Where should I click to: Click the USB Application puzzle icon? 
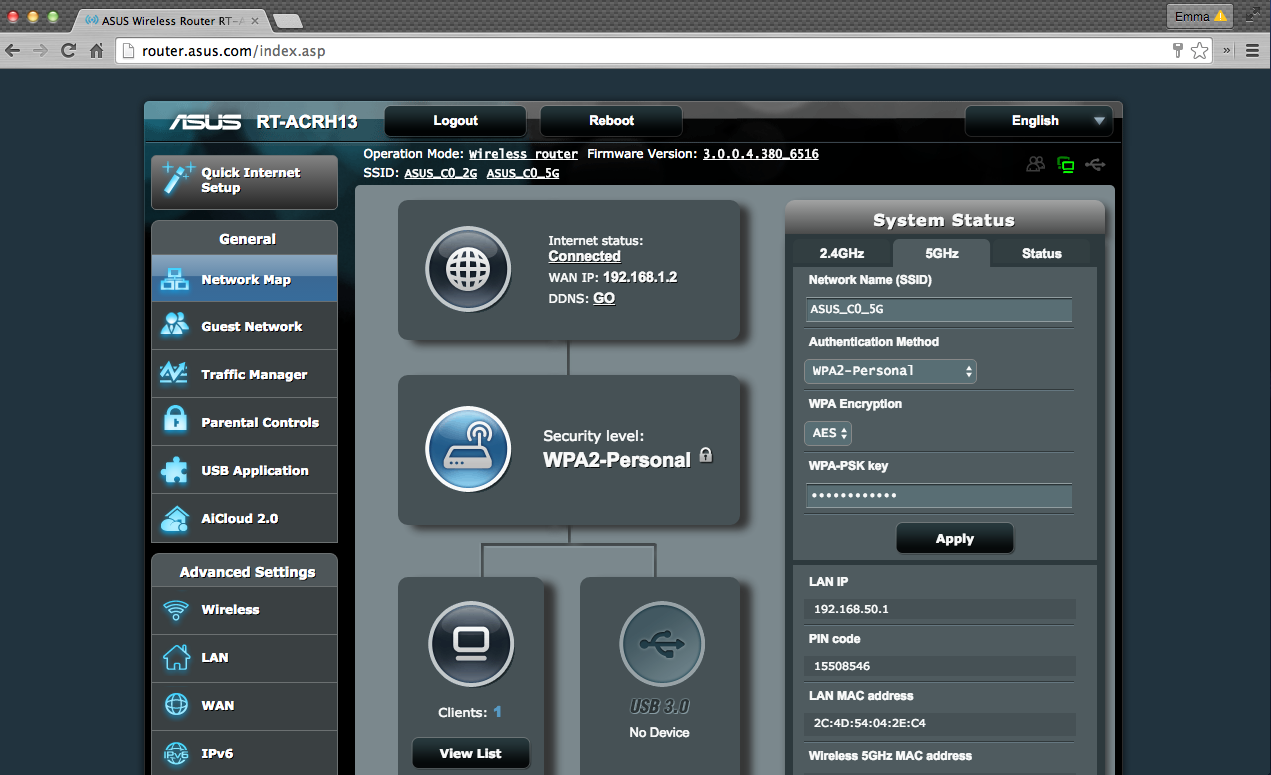click(175, 469)
